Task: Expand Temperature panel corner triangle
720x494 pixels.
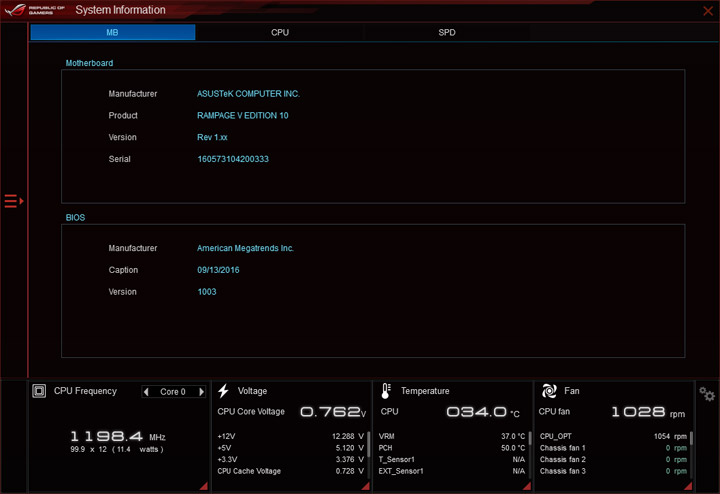Action: 528,486
